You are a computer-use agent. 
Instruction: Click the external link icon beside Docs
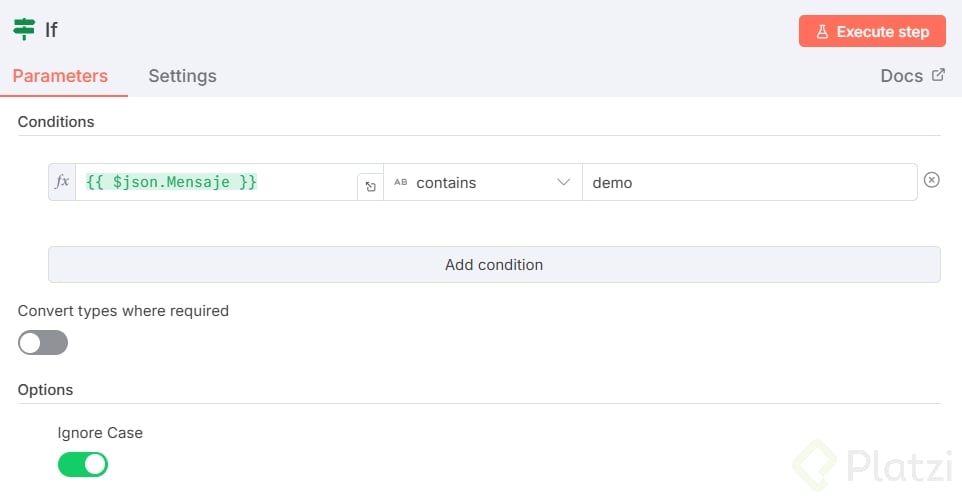tap(938, 75)
